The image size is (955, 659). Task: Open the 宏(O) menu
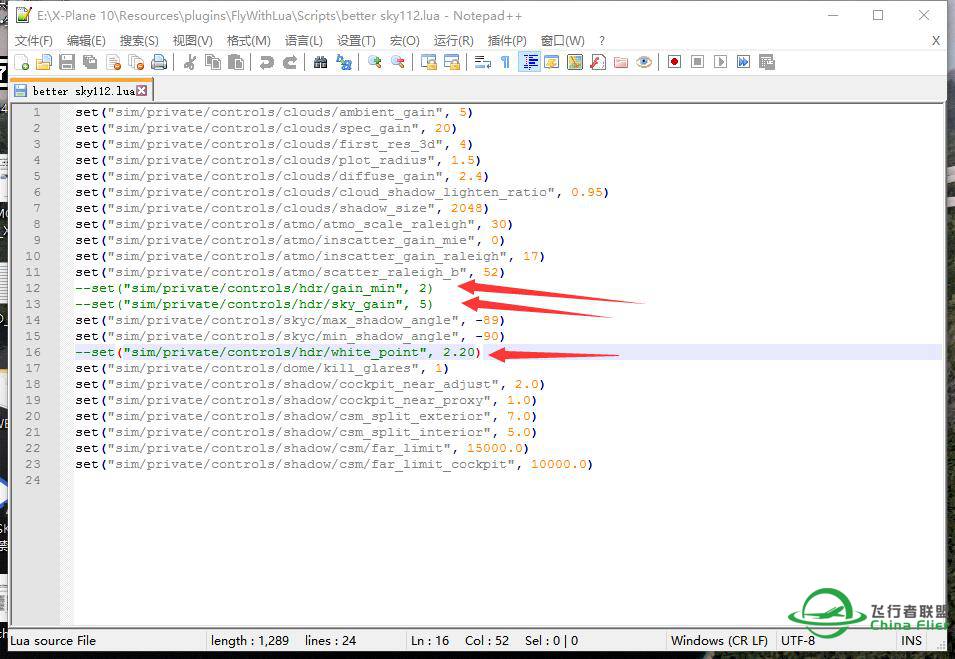coord(404,41)
